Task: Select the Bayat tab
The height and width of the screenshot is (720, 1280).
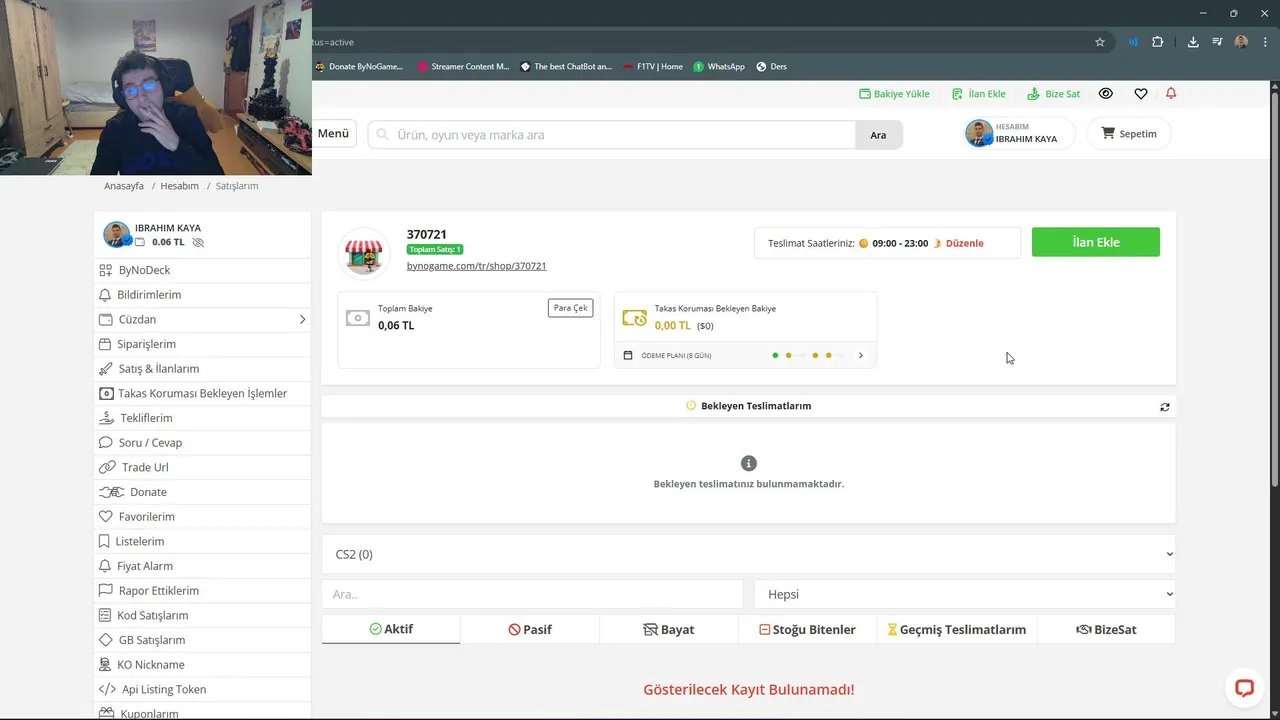Action: click(x=669, y=629)
